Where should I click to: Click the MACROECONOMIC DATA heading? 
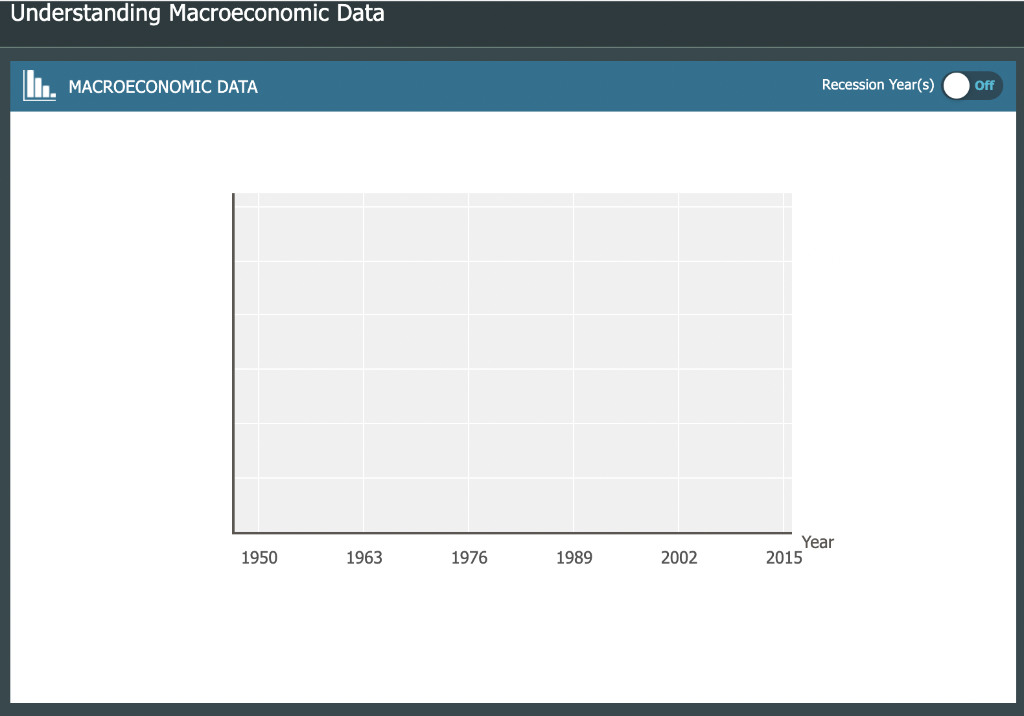(163, 86)
